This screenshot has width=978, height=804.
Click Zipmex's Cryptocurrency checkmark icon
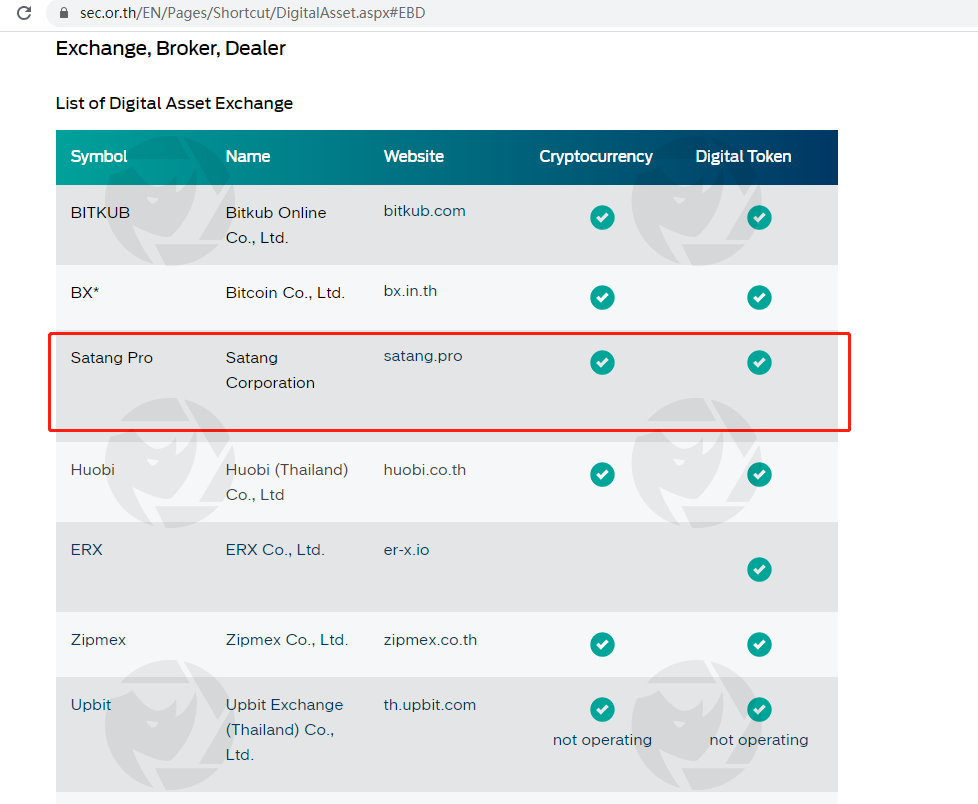(602, 644)
